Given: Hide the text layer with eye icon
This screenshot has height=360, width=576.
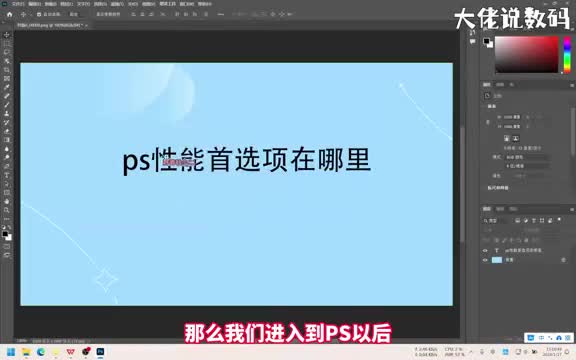Looking at the screenshot, I should tap(485, 251).
